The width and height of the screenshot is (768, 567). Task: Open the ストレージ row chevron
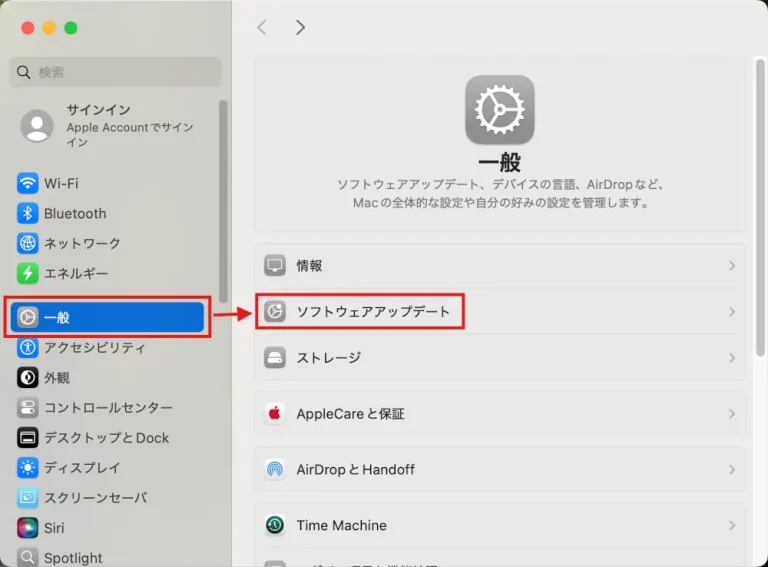(732, 357)
